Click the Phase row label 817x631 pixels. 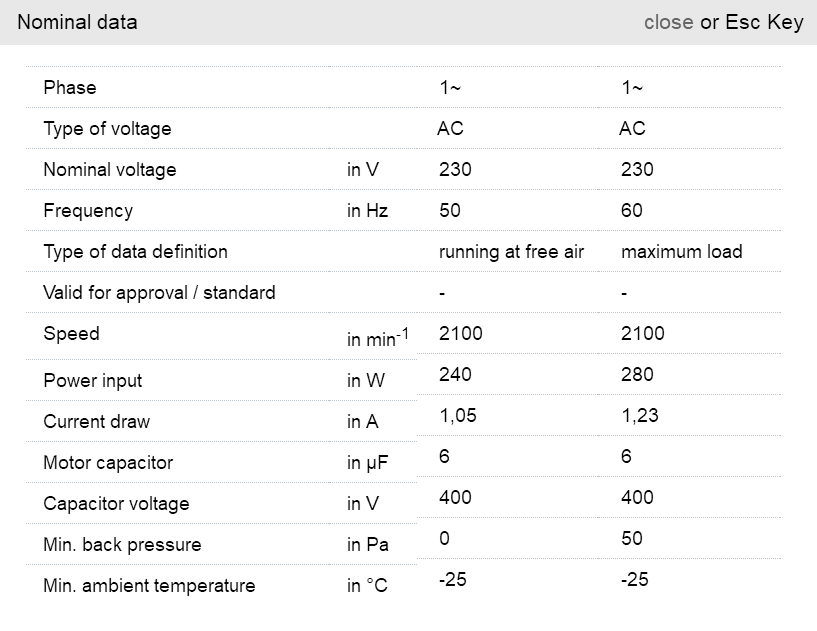(70, 88)
